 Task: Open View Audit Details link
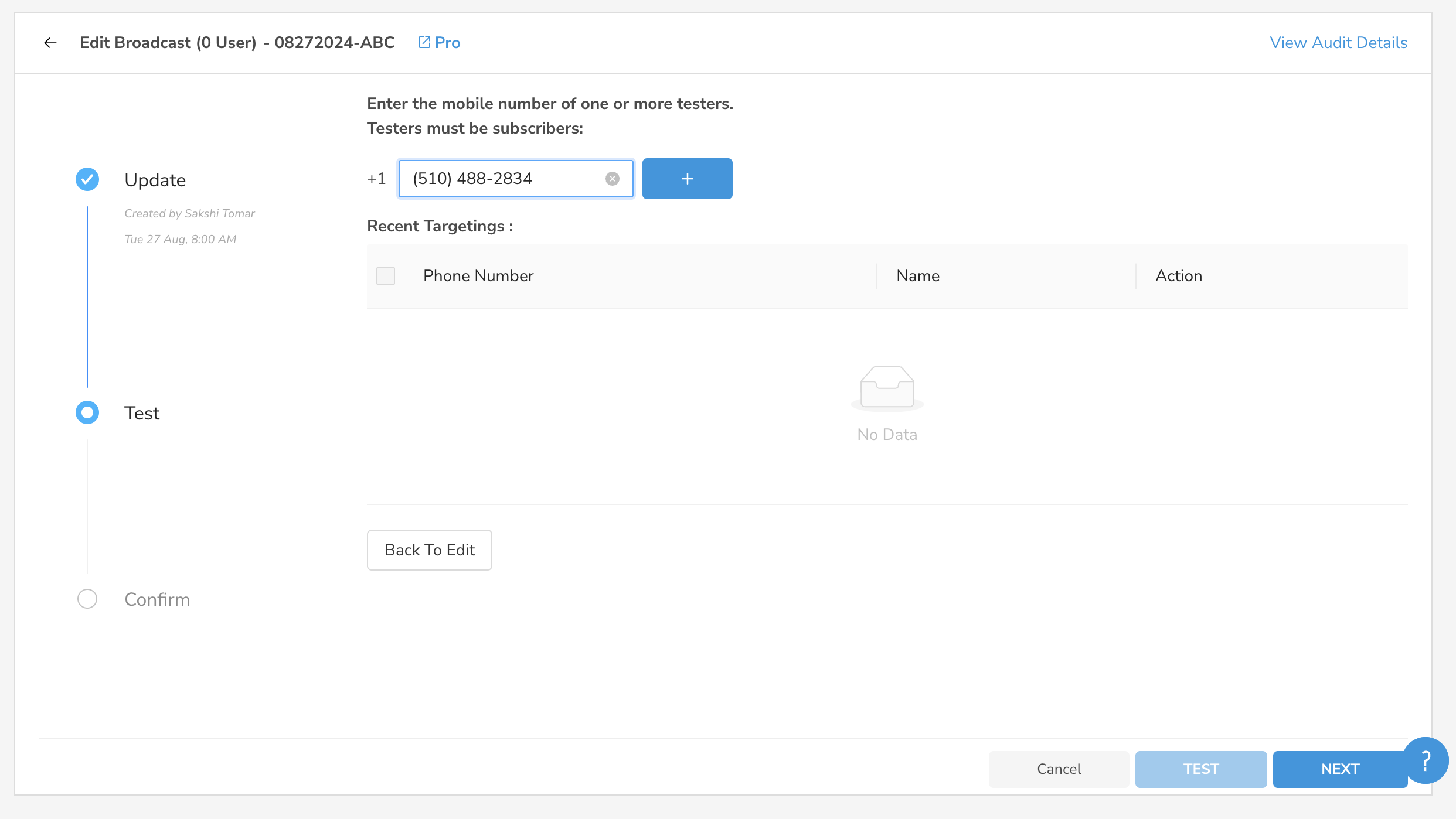(x=1339, y=43)
